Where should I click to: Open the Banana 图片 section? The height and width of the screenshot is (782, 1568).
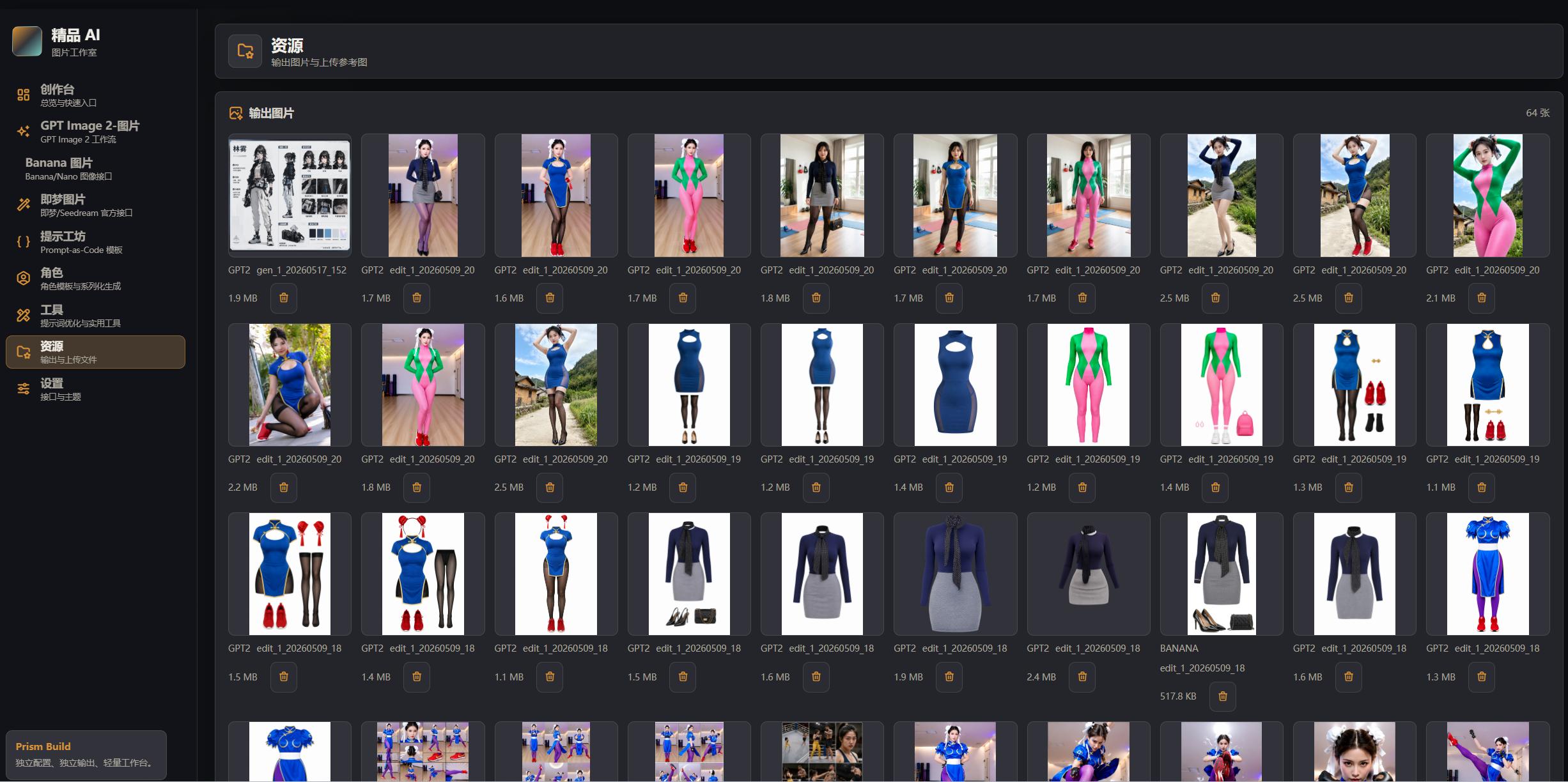[x=96, y=168]
